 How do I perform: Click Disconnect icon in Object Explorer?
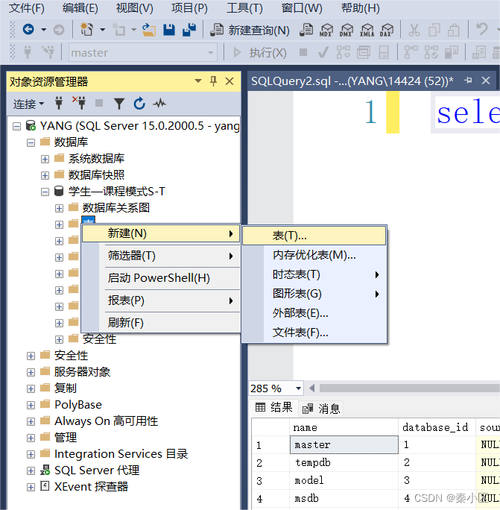click(79, 103)
